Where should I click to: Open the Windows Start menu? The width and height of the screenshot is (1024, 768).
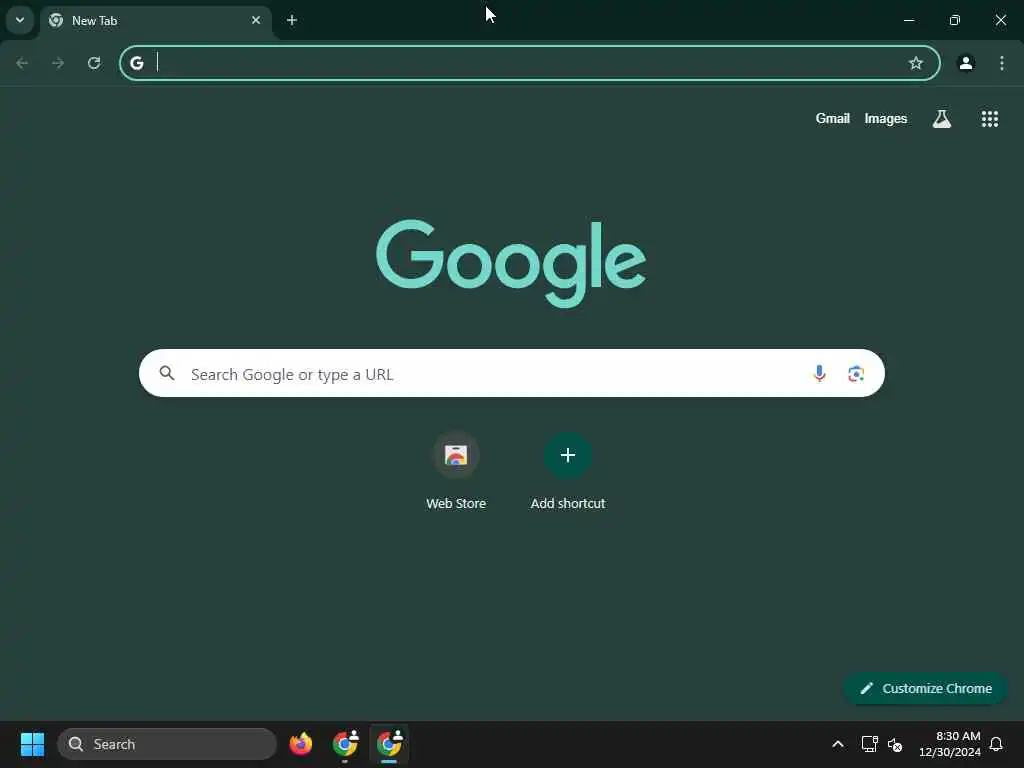pyautogui.click(x=32, y=744)
